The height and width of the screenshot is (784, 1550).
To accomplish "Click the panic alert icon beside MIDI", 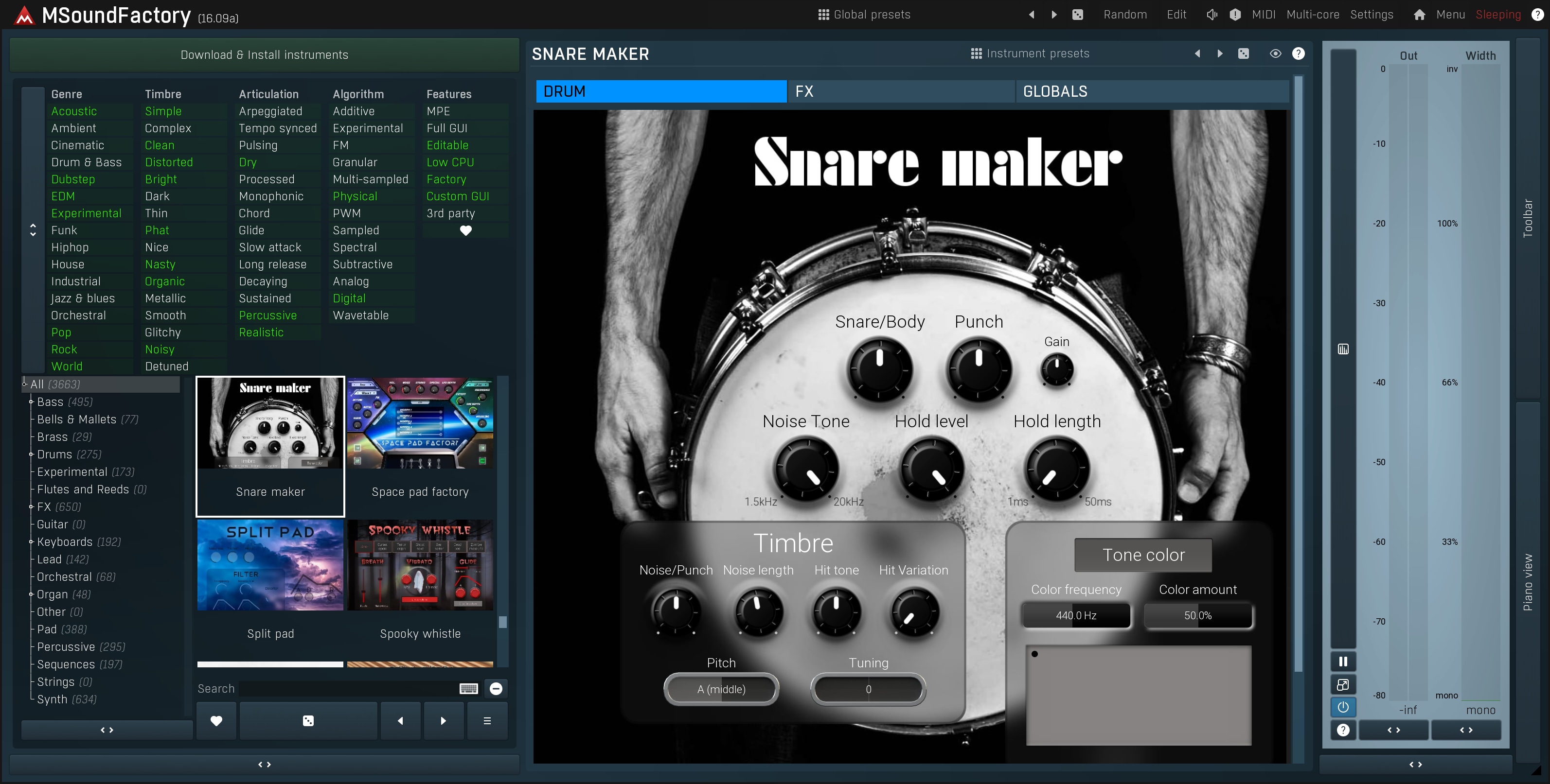I will pos(1235,15).
